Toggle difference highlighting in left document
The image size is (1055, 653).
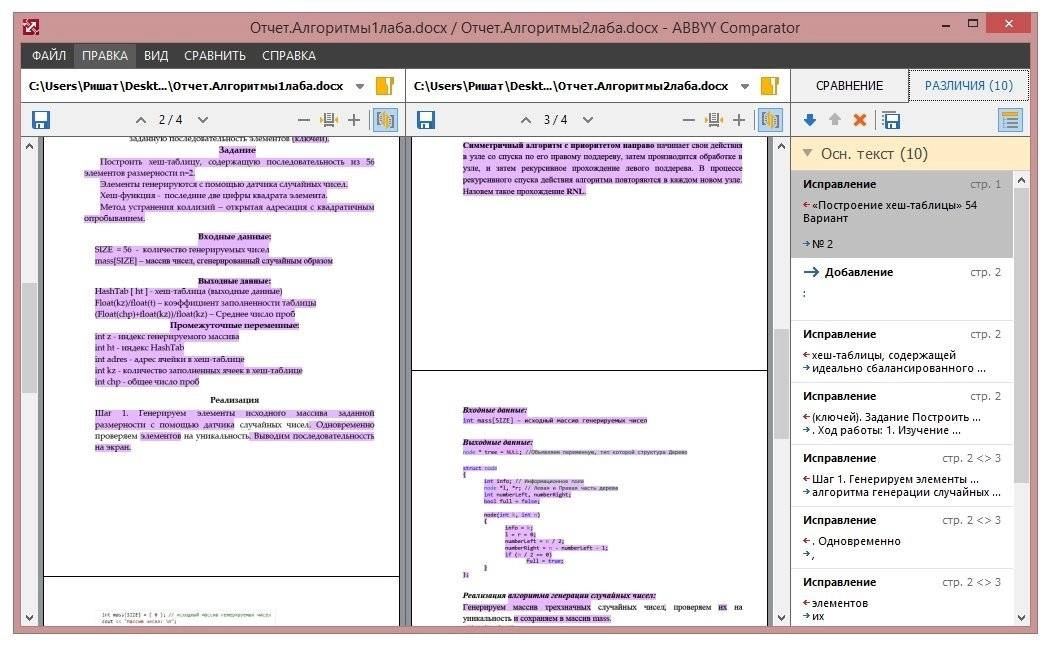(385, 120)
